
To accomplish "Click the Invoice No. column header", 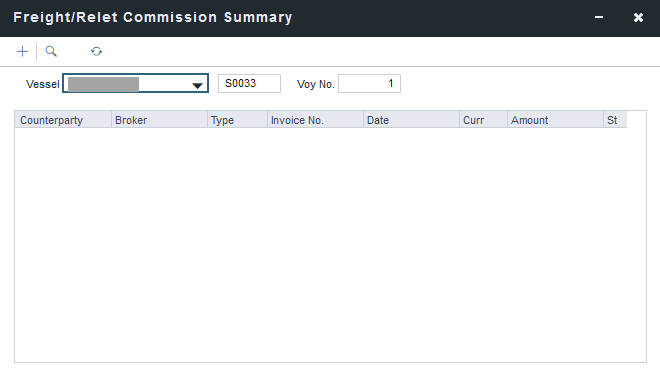I will 315,120.
